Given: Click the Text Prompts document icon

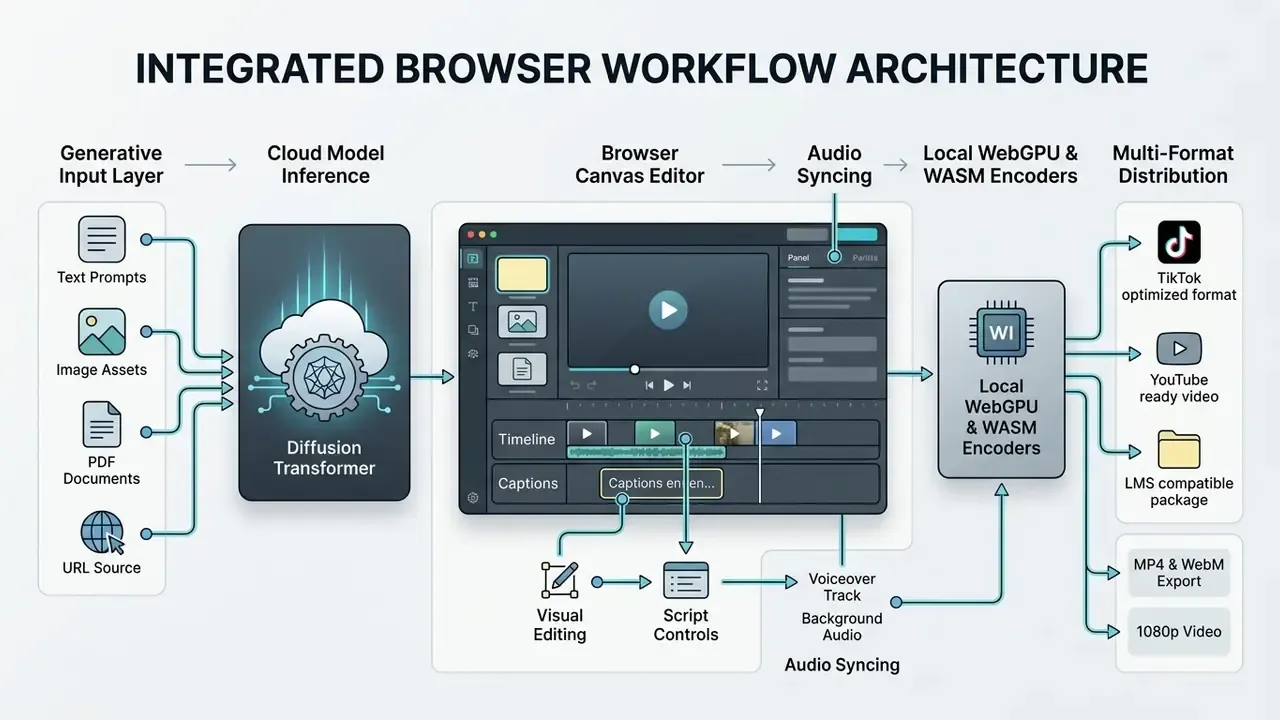Looking at the screenshot, I should click(102, 240).
